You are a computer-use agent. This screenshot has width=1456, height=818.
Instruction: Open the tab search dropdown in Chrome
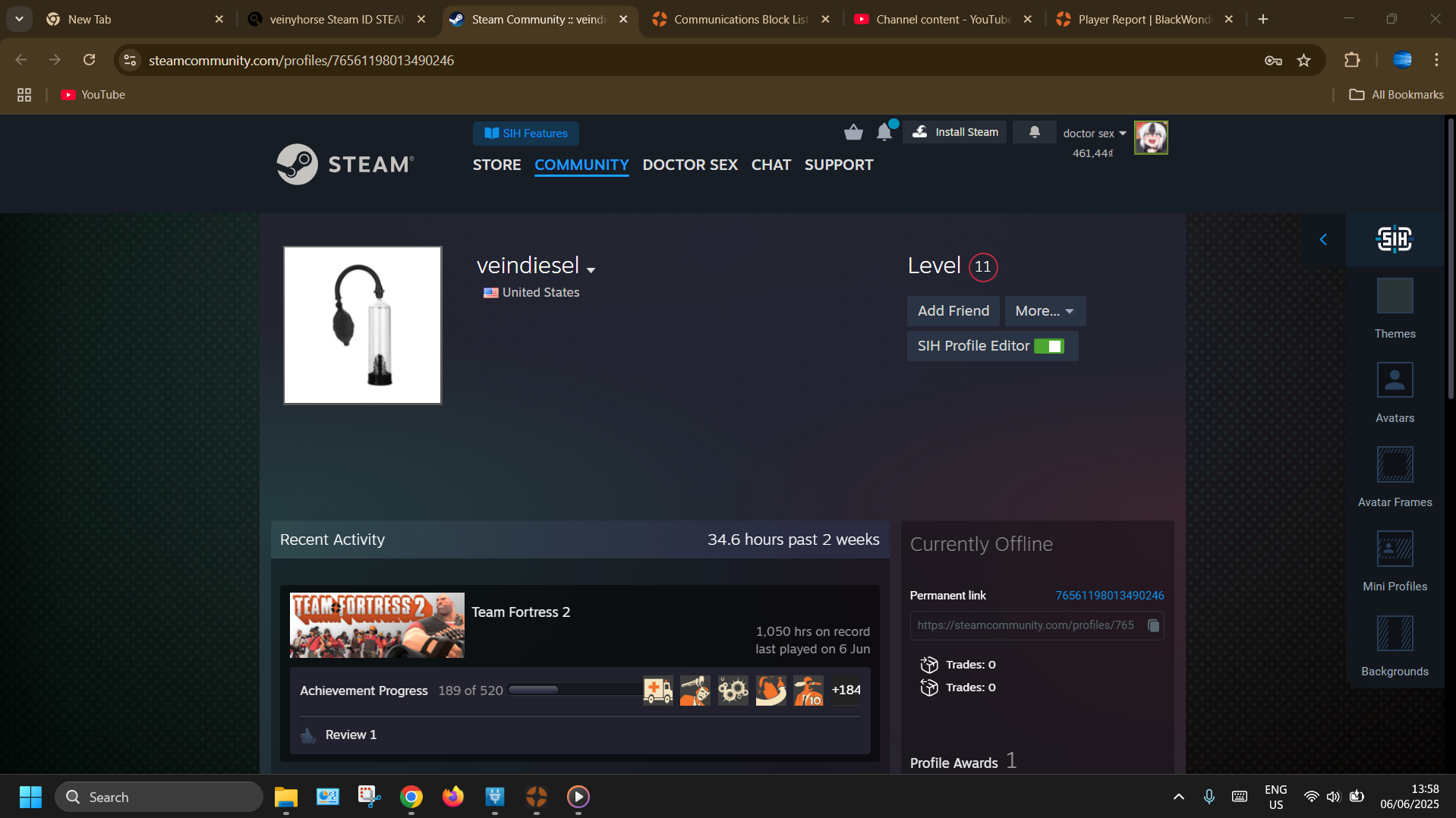tap(19, 19)
